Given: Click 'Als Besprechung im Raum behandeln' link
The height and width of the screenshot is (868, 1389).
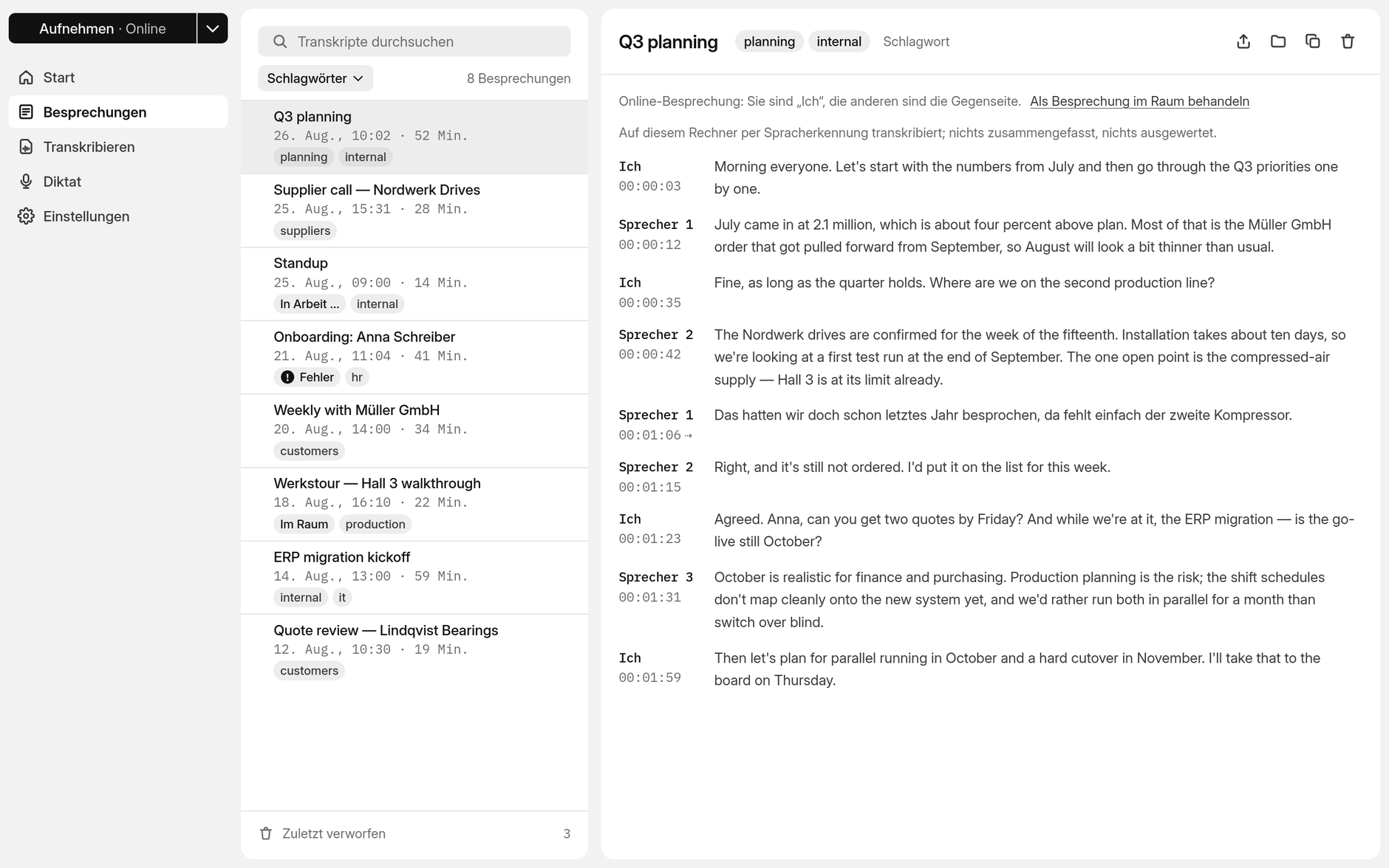Looking at the screenshot, I should tap(1139, 101).
